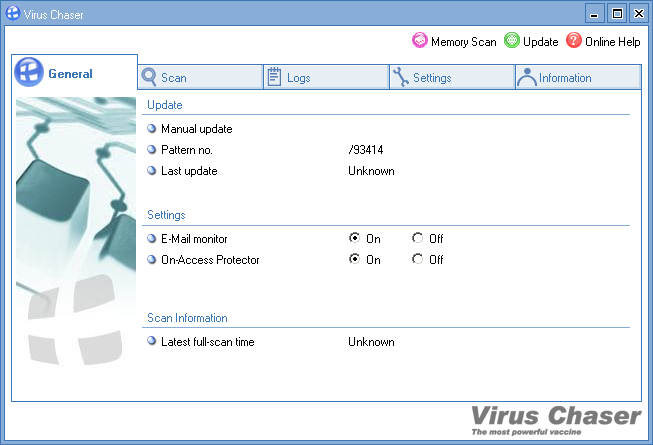
Task: Click the green Update globe icon
Action: (x=511, y=40)
